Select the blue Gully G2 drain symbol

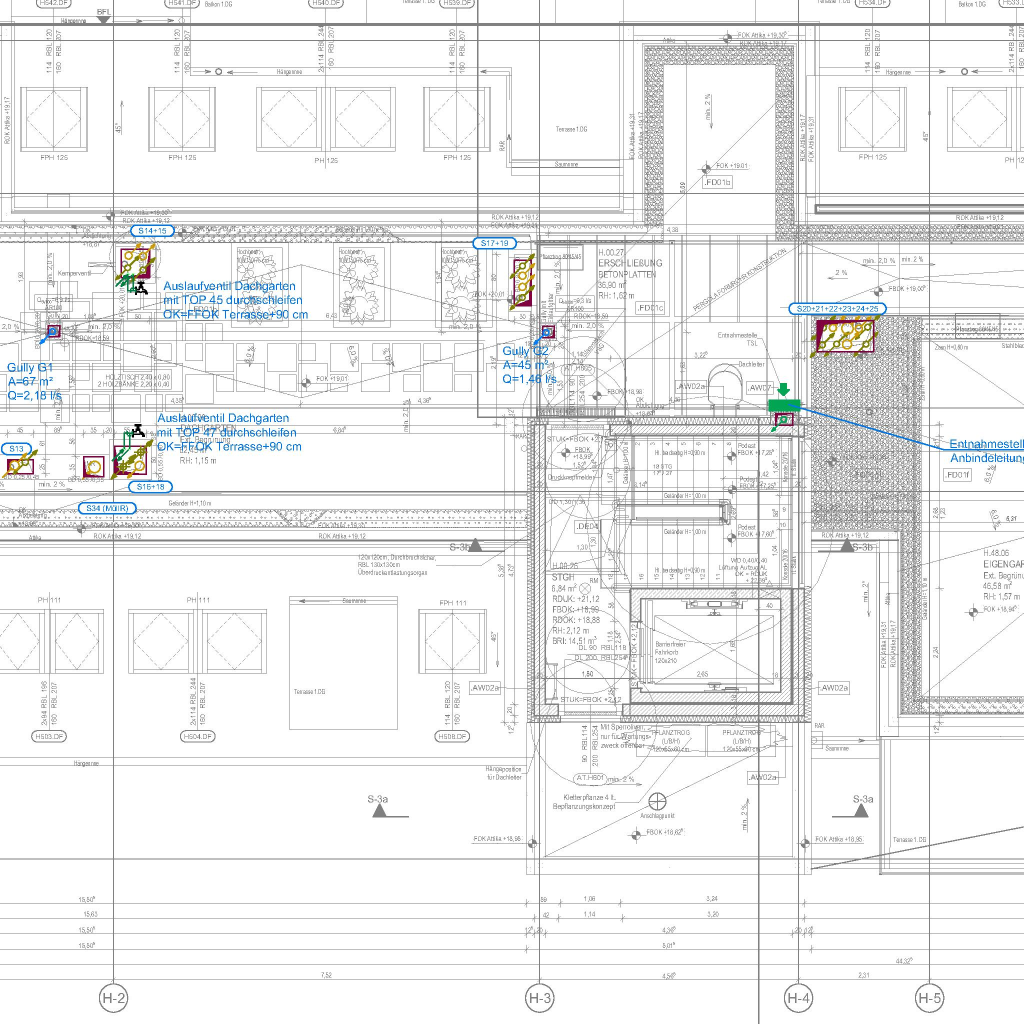547,331
